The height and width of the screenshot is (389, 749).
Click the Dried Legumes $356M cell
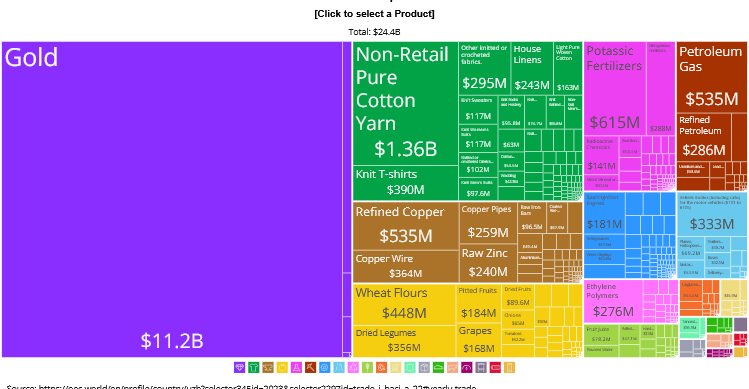[404, 341]
